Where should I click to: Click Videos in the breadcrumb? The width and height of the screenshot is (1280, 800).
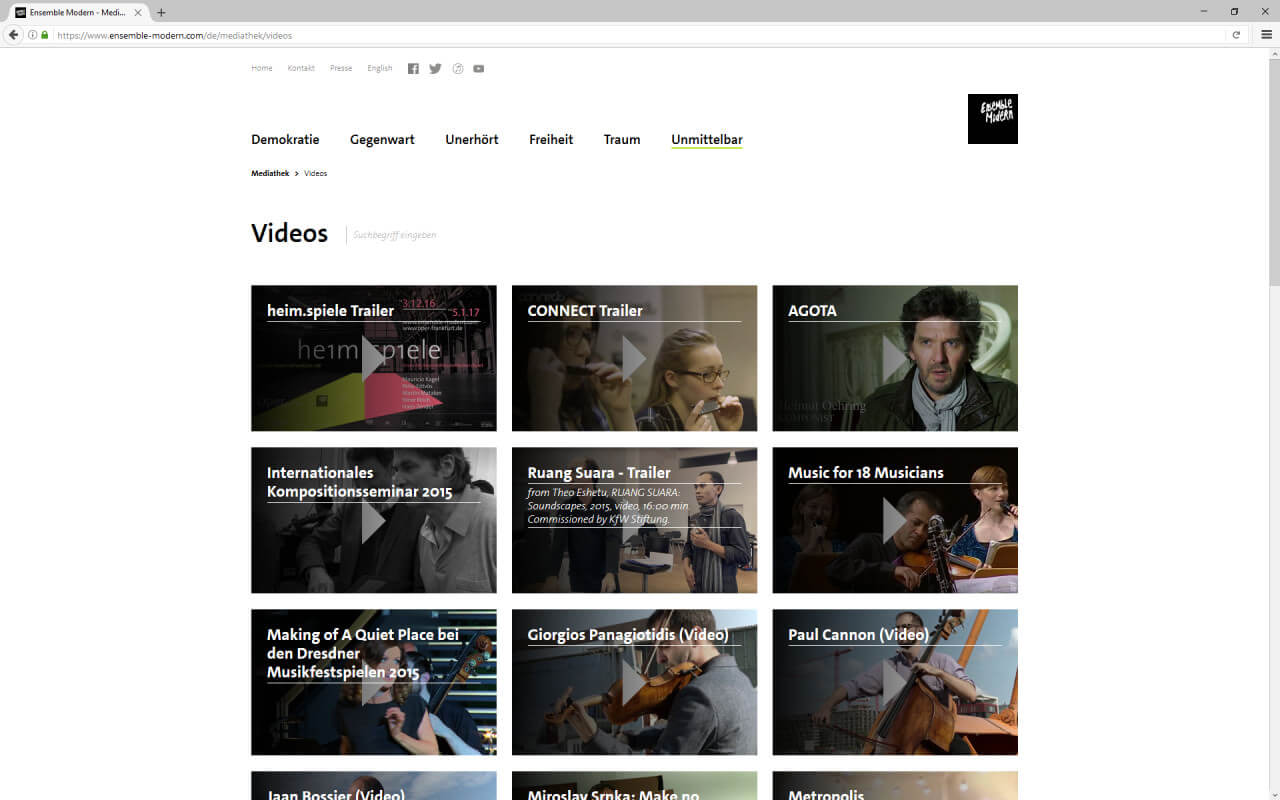point(316,174)
